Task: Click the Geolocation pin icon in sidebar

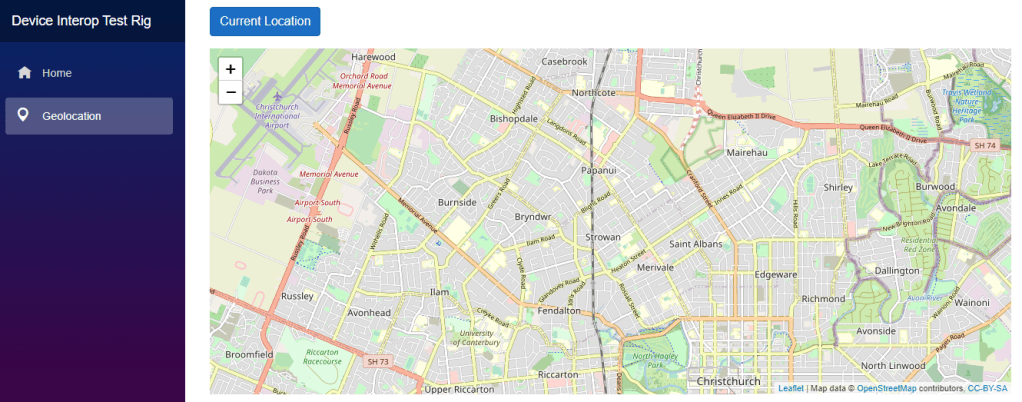Action: coord(24,116)
